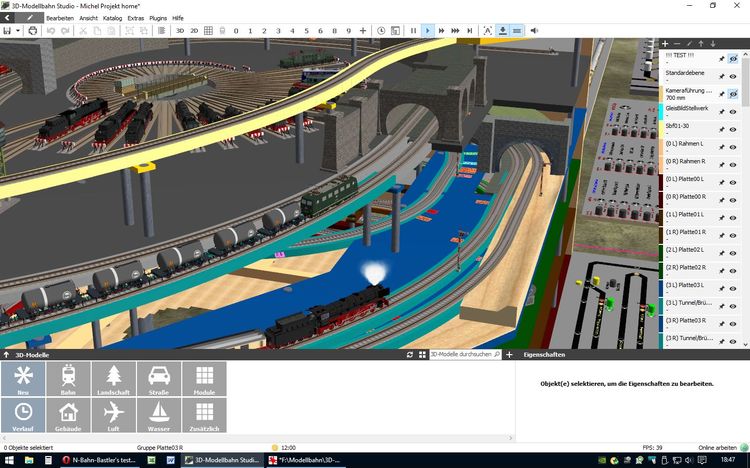Toggle the eye for GleisBildStellwerk layer
The image size is (750, 468).
[x=733, y=112]
